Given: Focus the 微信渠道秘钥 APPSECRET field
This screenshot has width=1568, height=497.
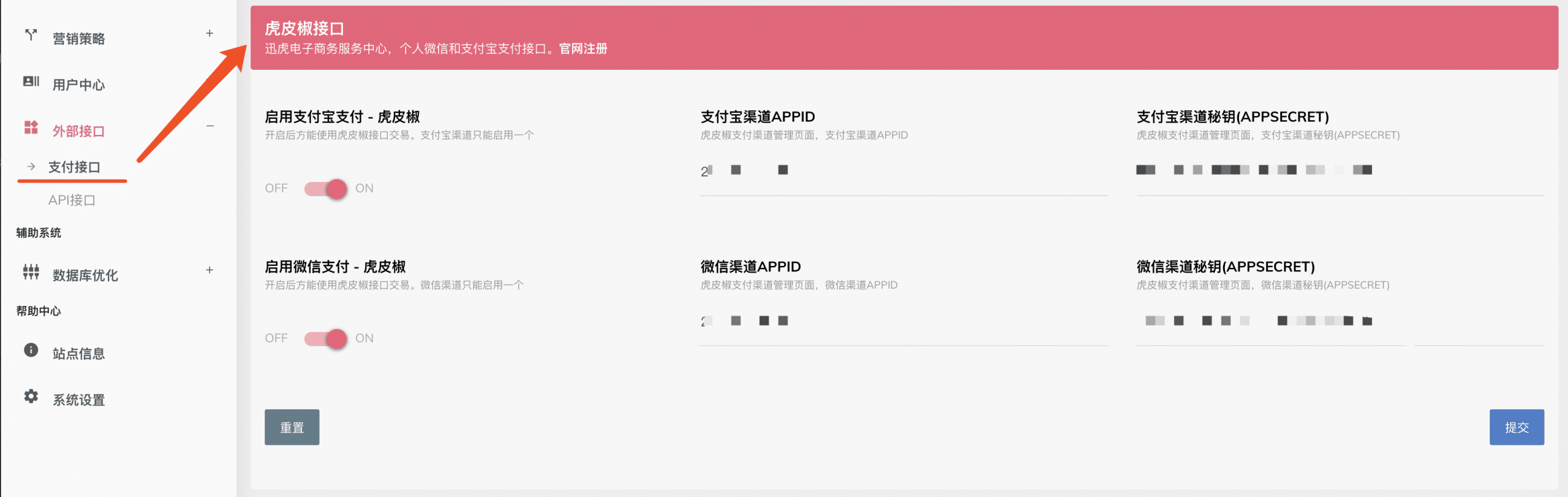Looking at the screenshot, I should [1340, 321].
